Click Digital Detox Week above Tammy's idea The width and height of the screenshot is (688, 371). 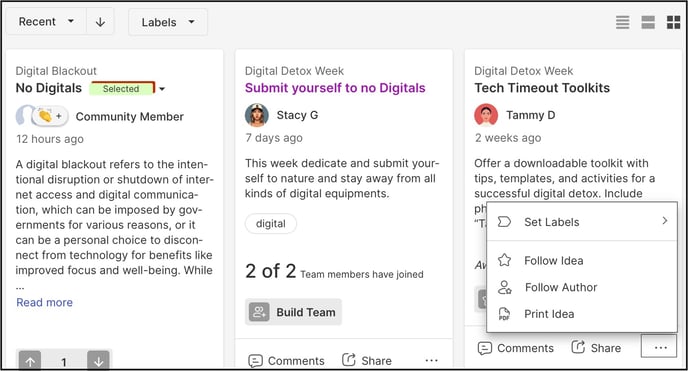523,71
